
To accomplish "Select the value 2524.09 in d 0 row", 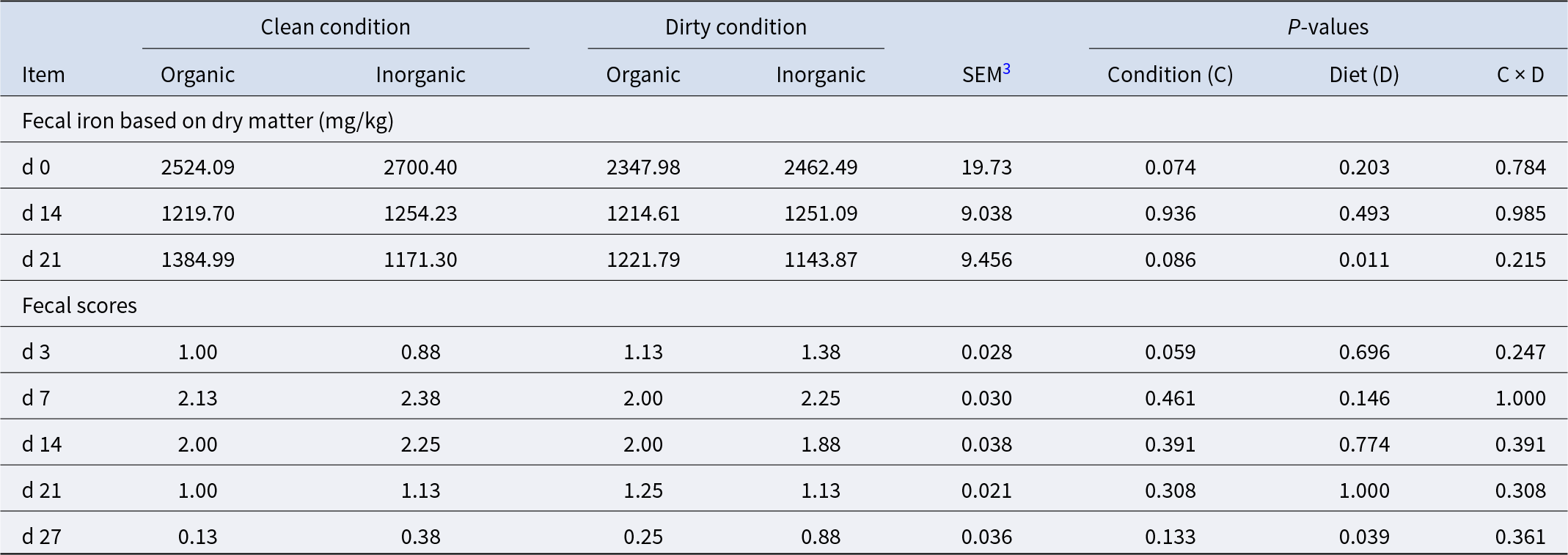I will (x=198, y=167).
